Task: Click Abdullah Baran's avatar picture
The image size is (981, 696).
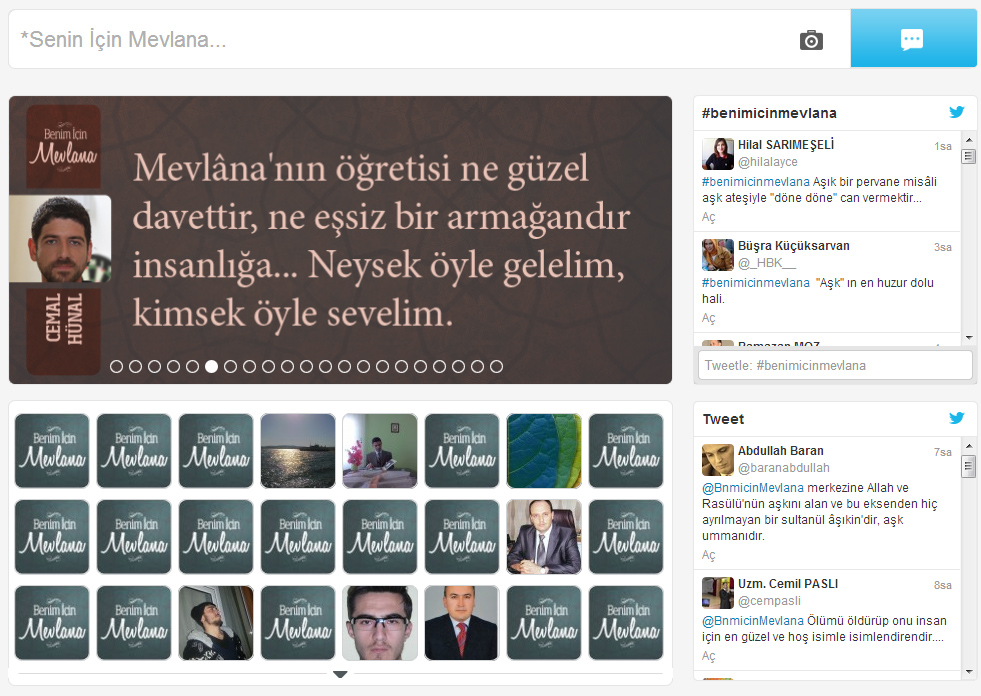Action: pos(718,460)
